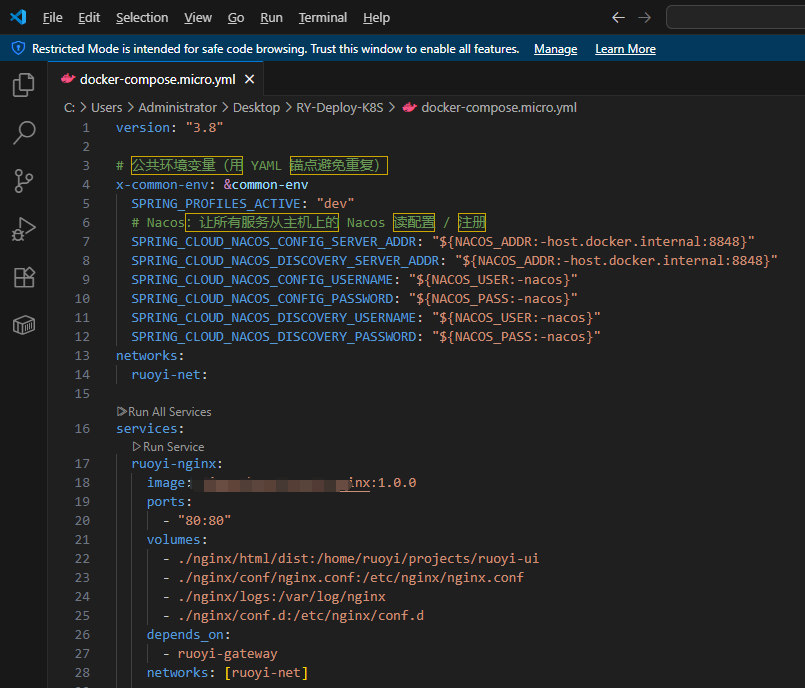This screenshot has height=688, width=805.
Task: Click the Desktop breadcrumb segment
Action: coord(257,107)
